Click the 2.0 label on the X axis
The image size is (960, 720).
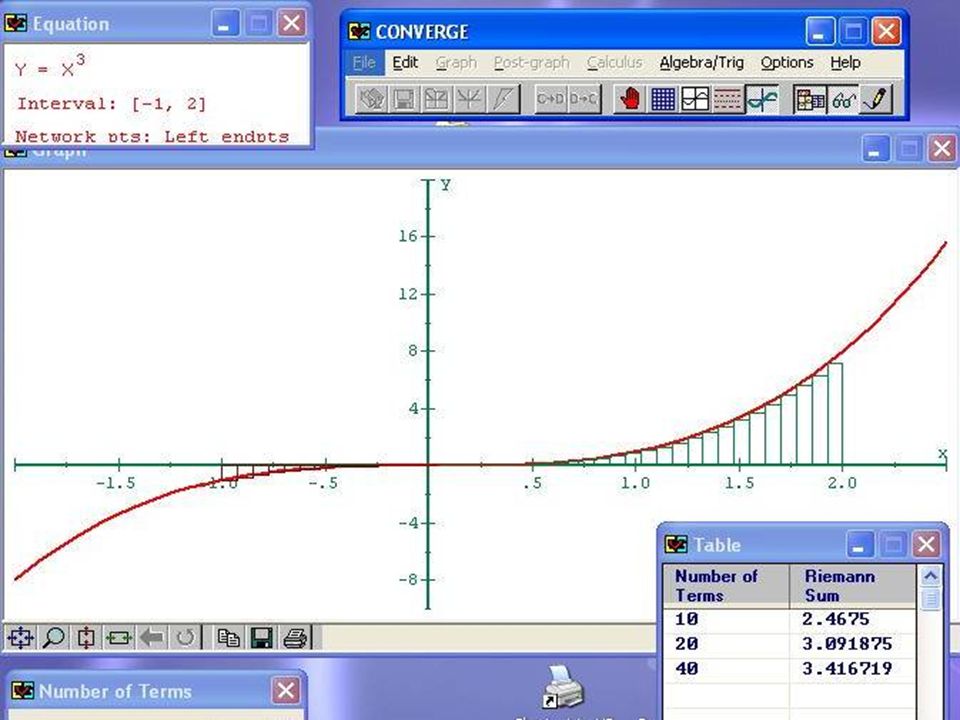(x=842, y=483)
